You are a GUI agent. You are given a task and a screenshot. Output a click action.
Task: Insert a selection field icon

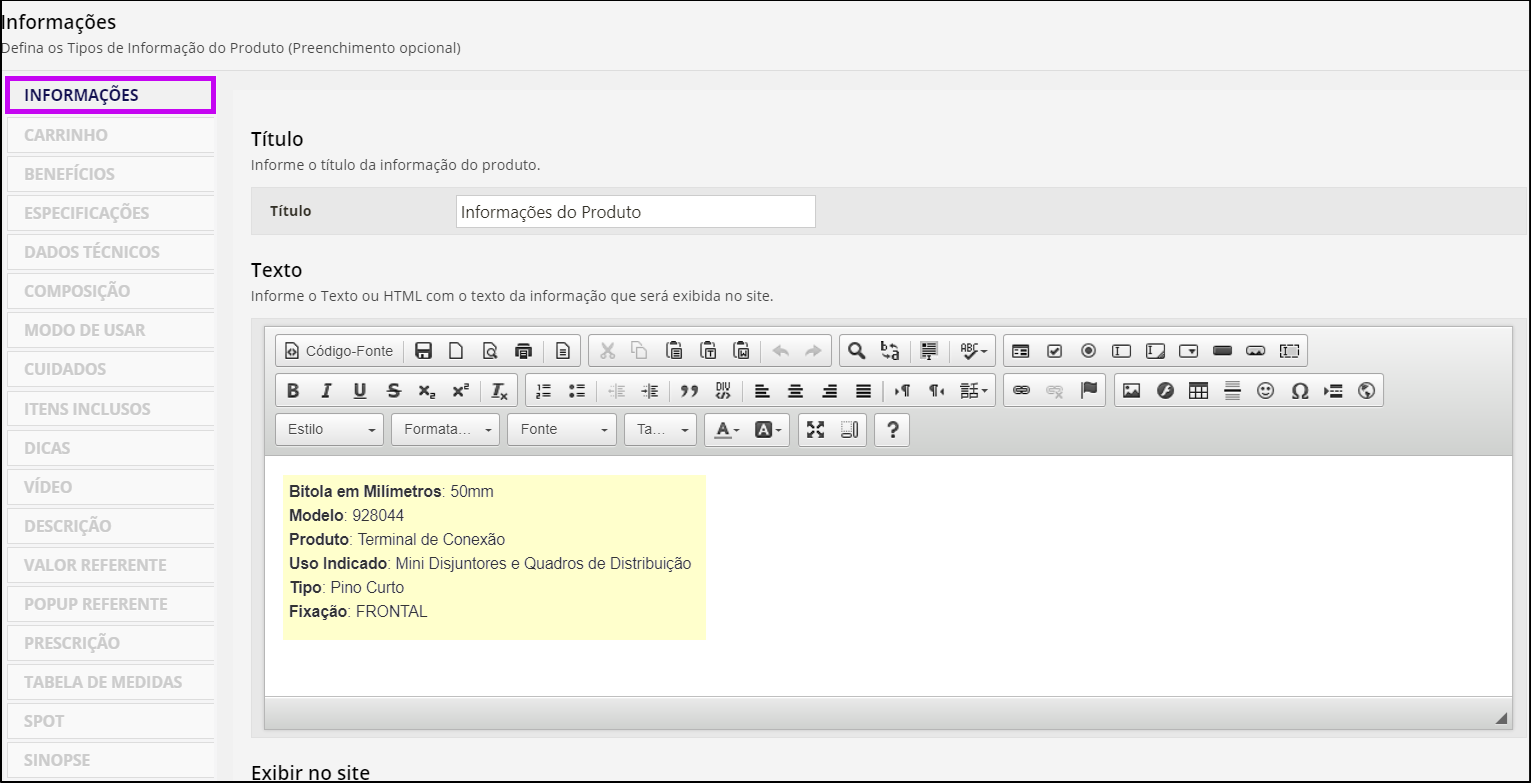[1189, 351]
